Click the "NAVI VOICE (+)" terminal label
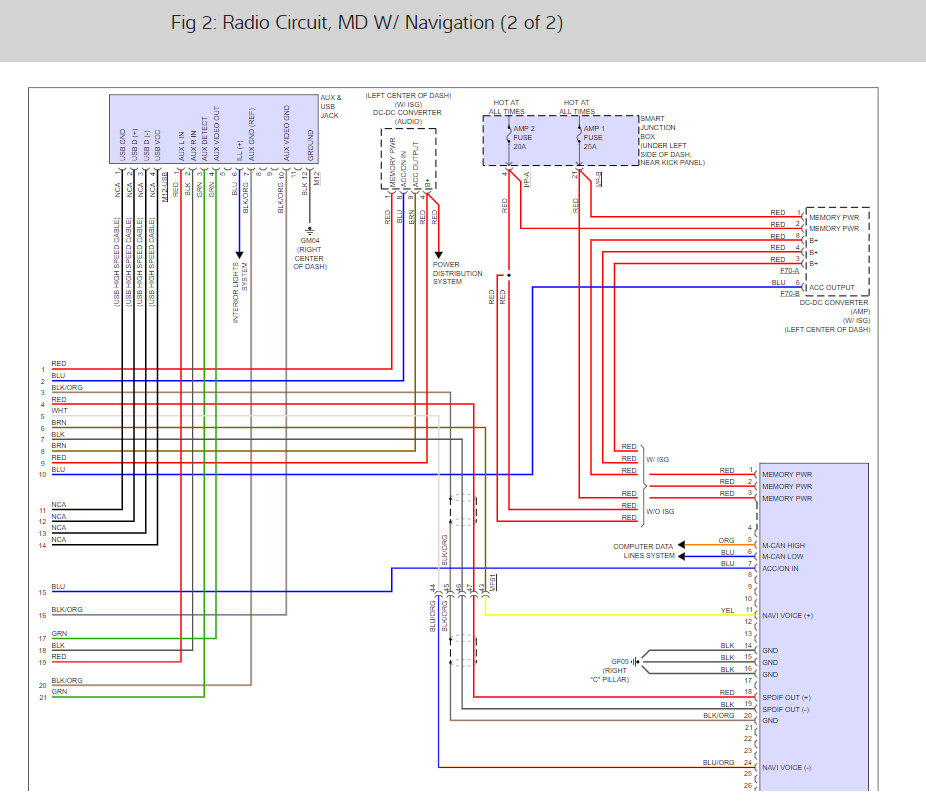The width and height of the screenshot is (926, 811). point(787,615)
